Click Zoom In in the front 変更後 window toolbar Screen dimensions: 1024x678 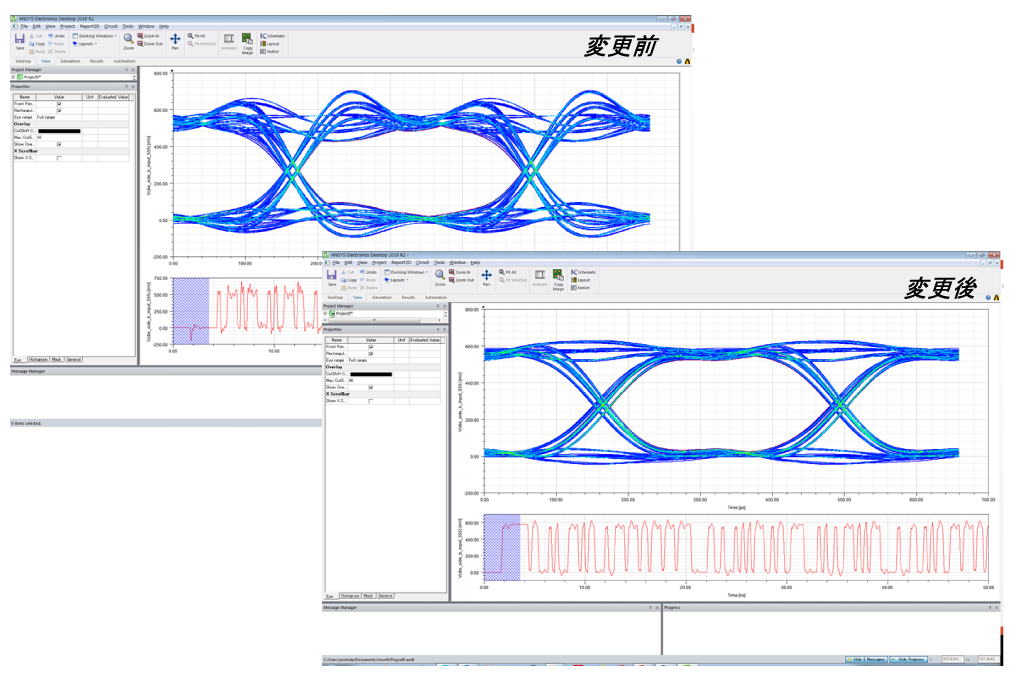[460, 272]
